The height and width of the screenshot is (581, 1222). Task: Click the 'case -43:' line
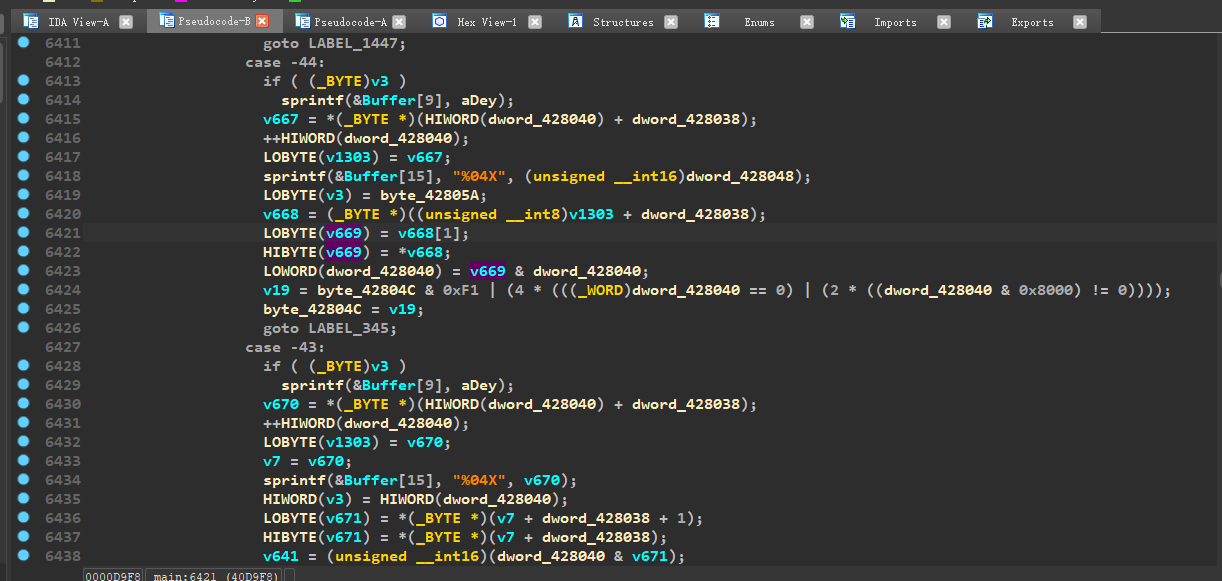(283, 347)
